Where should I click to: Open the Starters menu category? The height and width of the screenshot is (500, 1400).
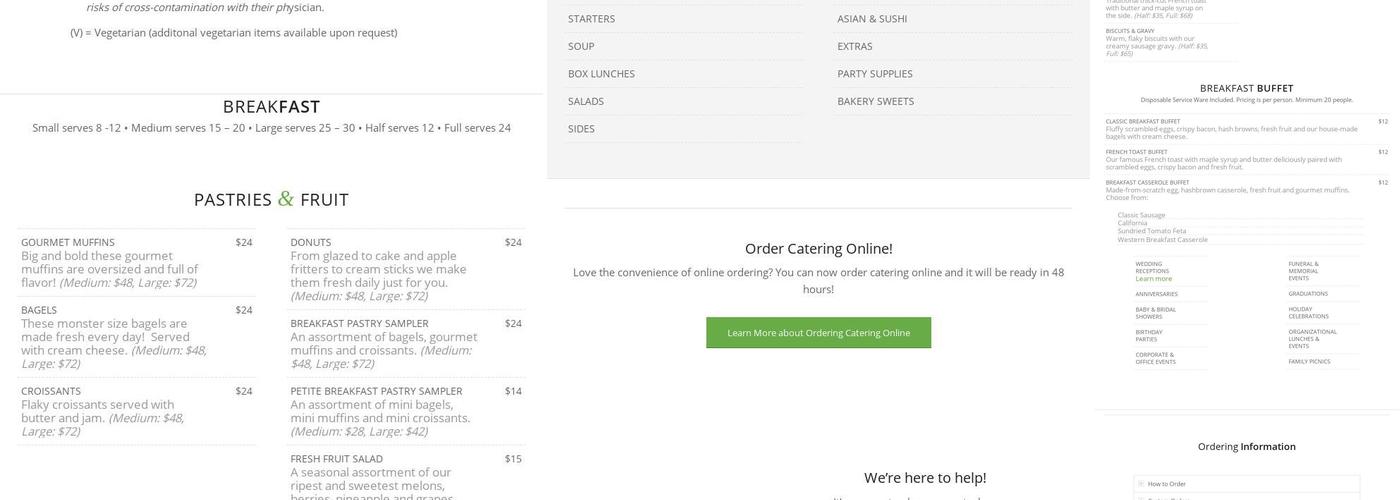pos(591,19)
